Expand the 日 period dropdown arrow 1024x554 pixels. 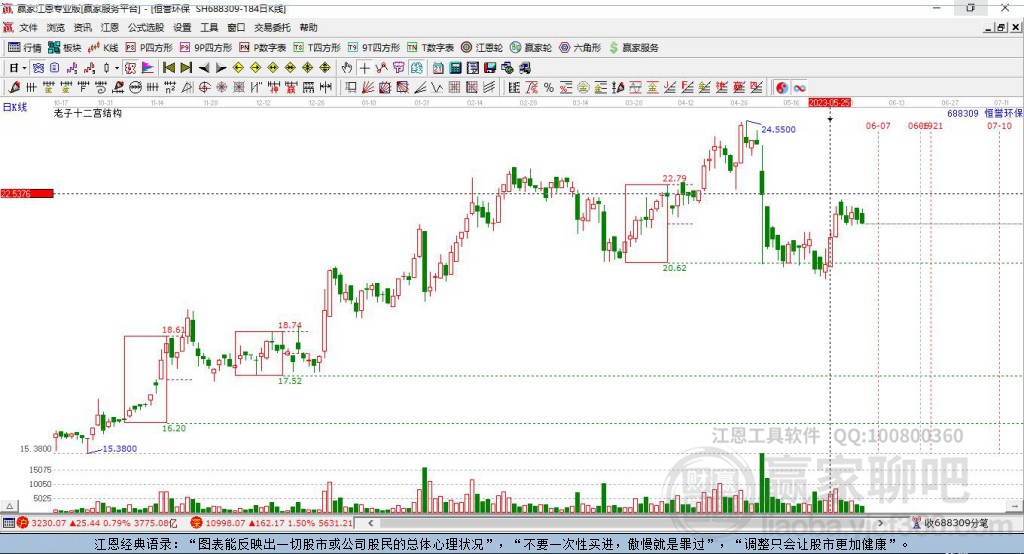24,68
